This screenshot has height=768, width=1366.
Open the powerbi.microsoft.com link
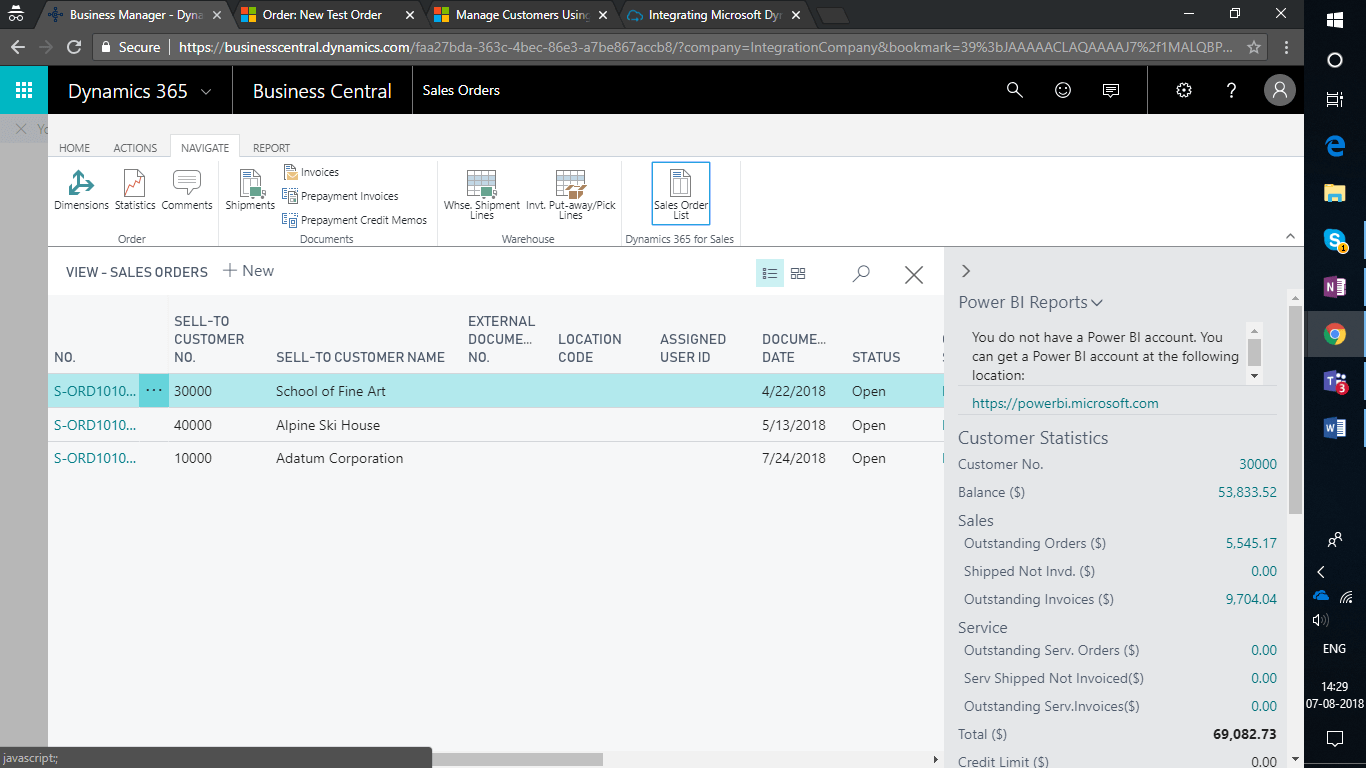coord(1065,403)
